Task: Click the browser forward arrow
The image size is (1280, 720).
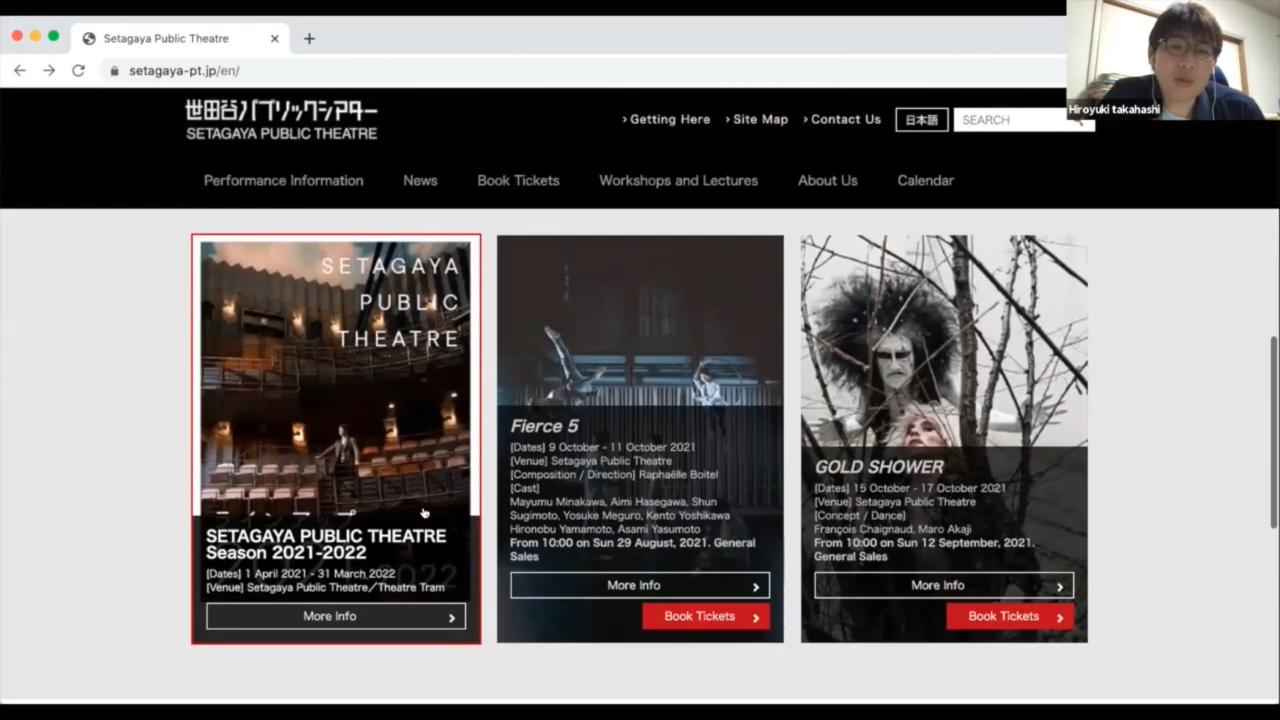Action: [49, 71]
